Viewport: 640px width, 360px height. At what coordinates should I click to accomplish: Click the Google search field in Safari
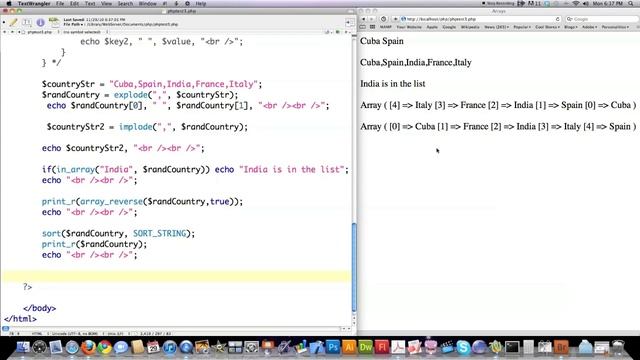point(602,19)
